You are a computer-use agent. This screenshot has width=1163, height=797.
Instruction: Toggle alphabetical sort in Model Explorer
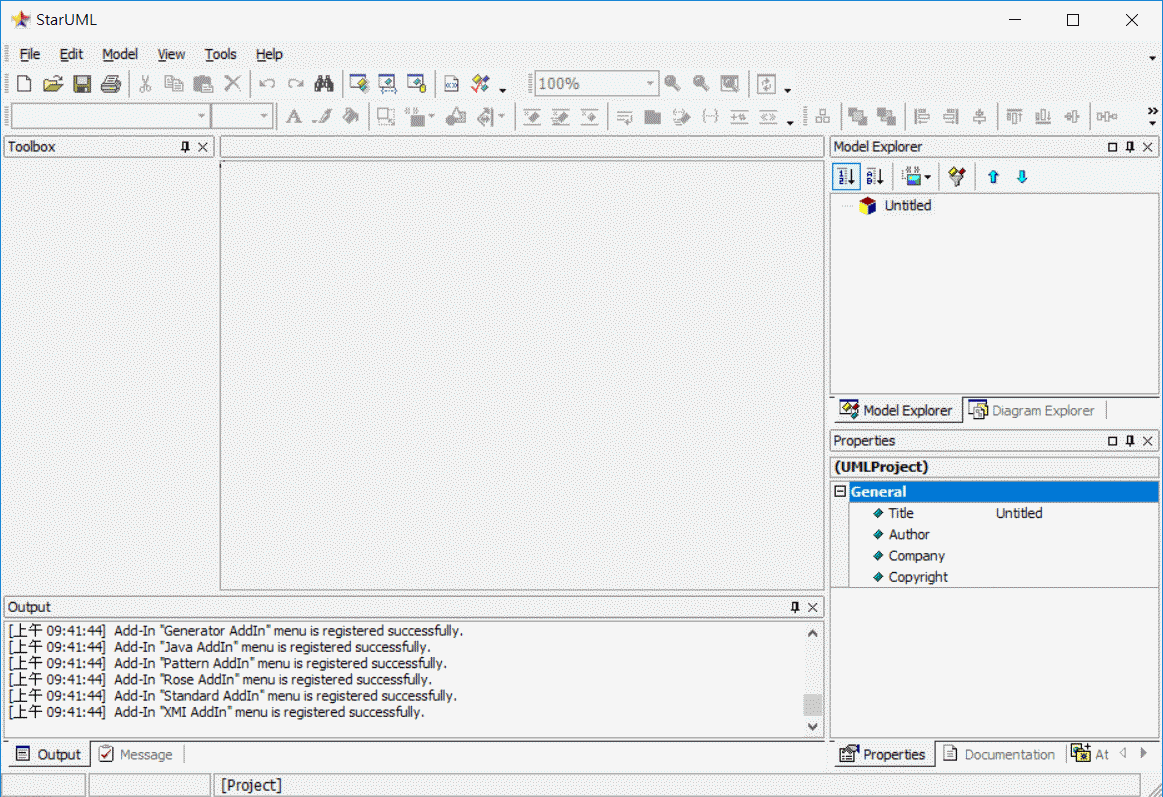coord(875,176)
